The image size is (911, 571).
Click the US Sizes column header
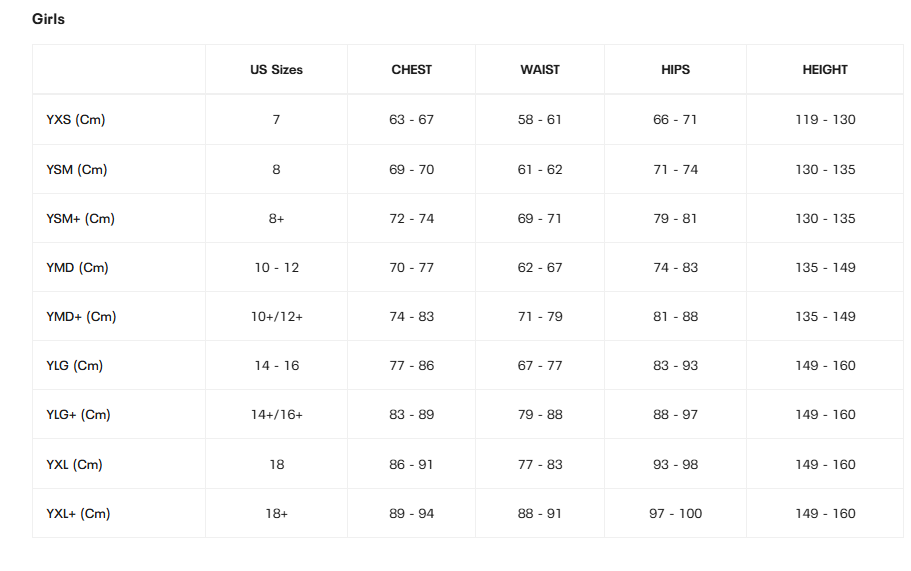click(x=276, y=70)
